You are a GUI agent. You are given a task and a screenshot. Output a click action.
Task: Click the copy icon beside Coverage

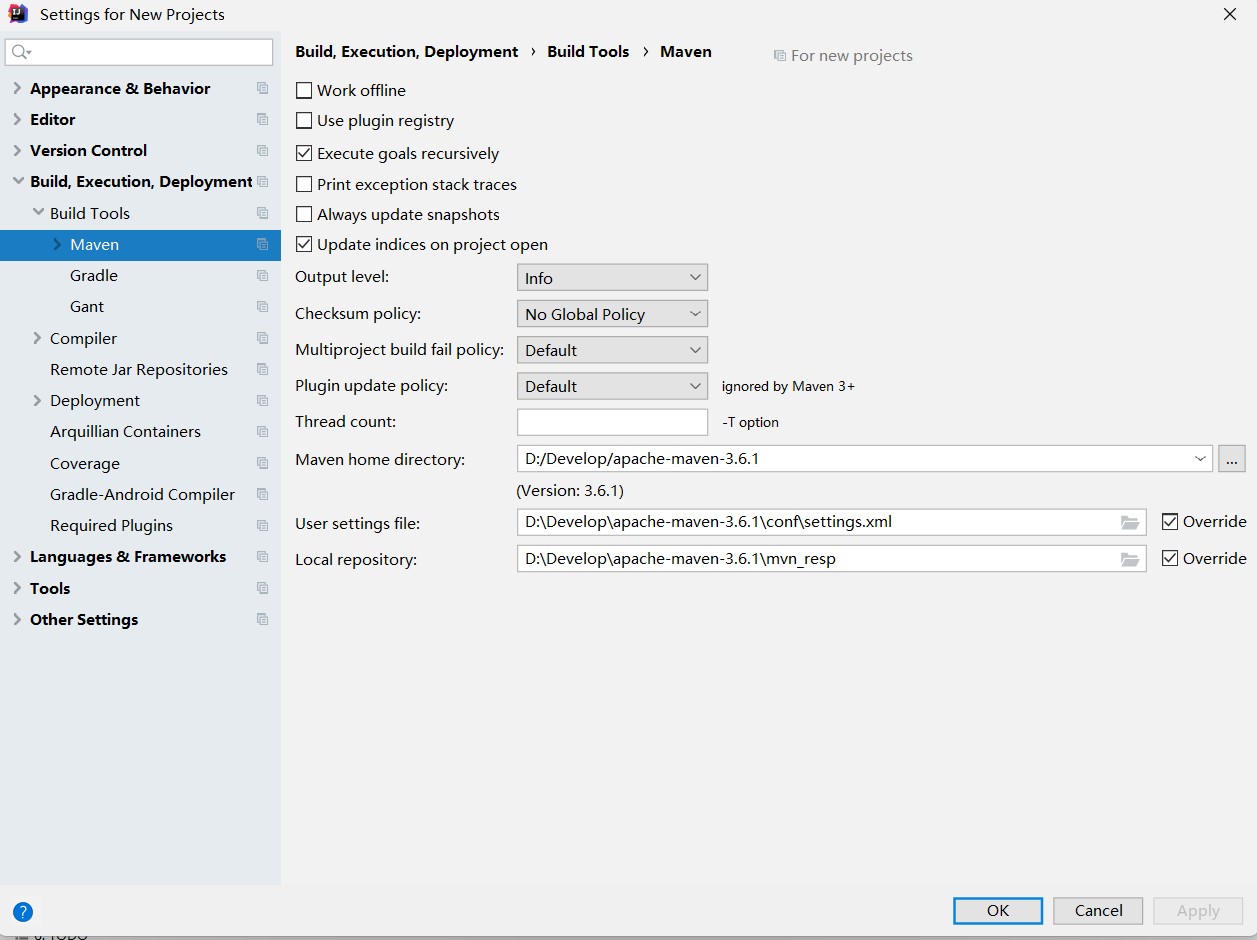coord(263,463)
